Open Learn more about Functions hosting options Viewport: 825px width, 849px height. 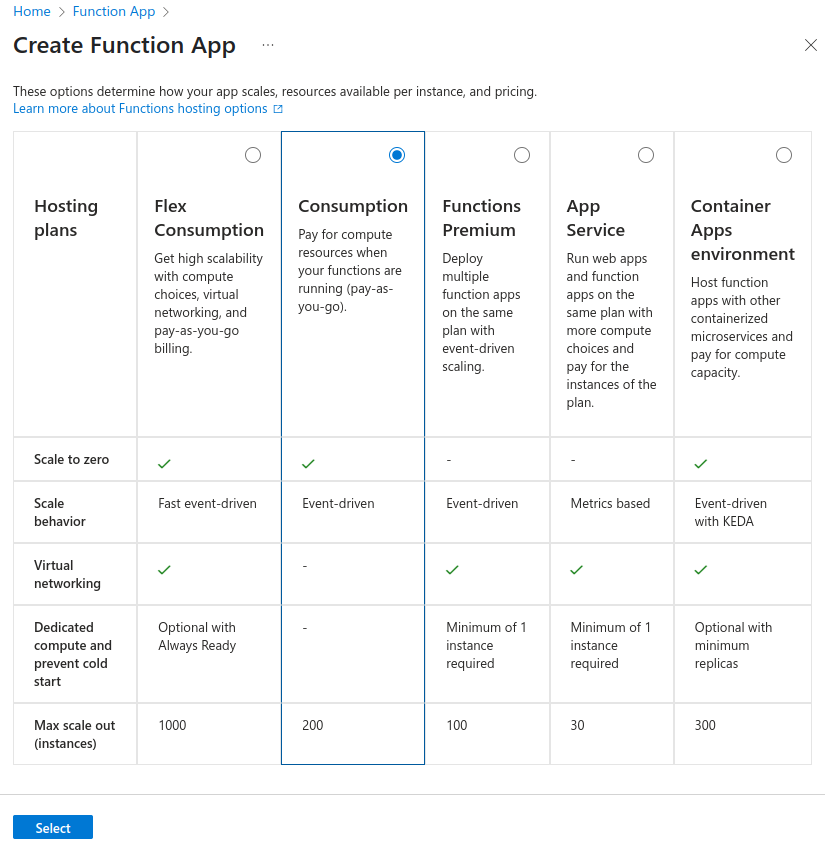coord(140,108)
